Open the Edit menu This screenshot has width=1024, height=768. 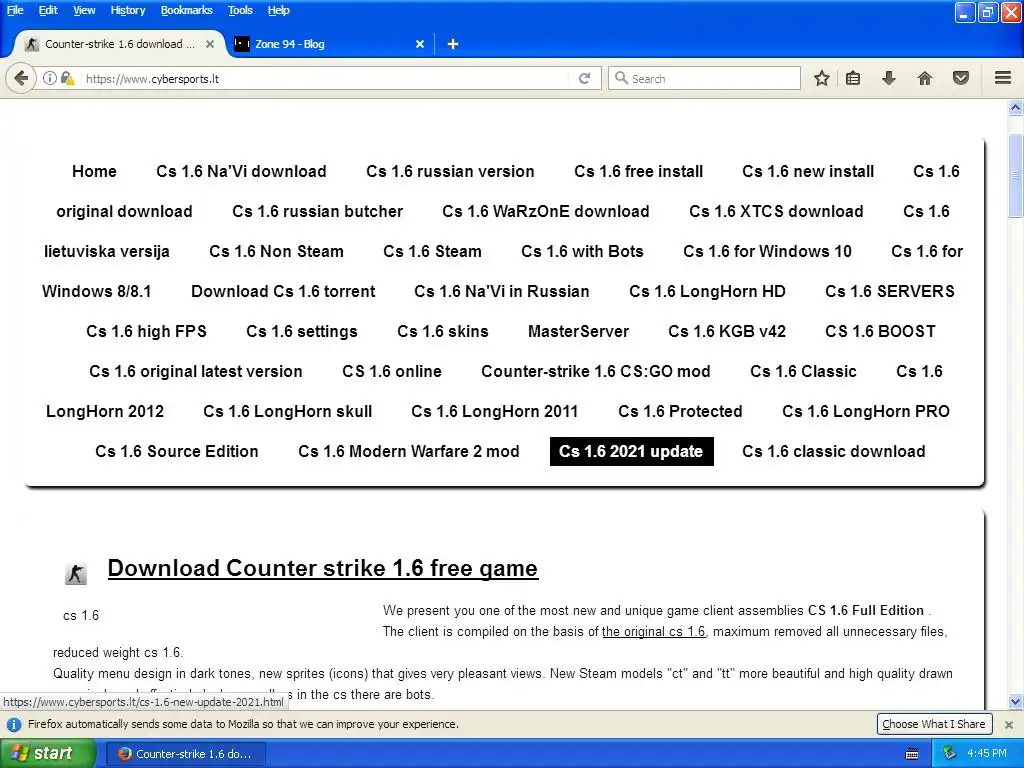click(x=48, y=10)
